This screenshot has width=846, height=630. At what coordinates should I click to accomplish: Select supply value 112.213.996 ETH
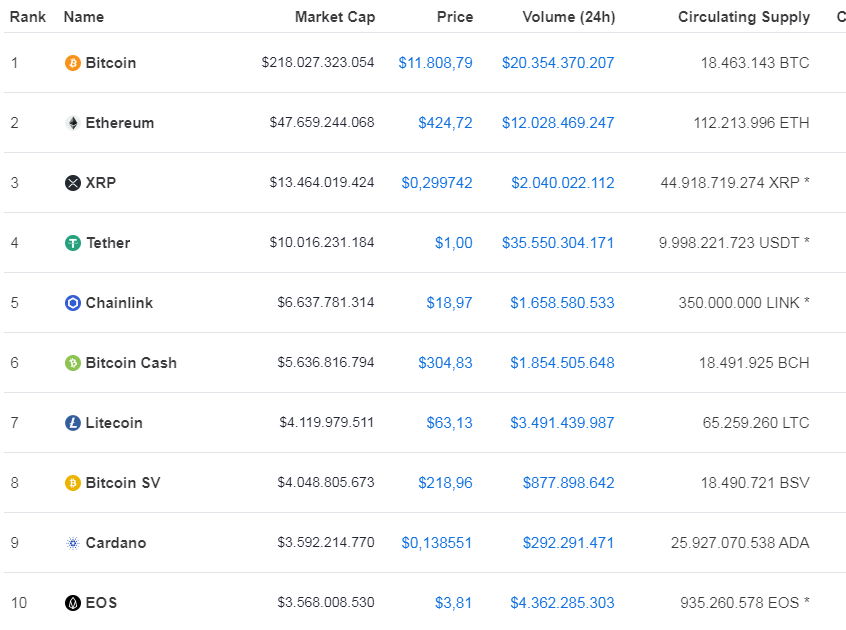pos(751,123)
